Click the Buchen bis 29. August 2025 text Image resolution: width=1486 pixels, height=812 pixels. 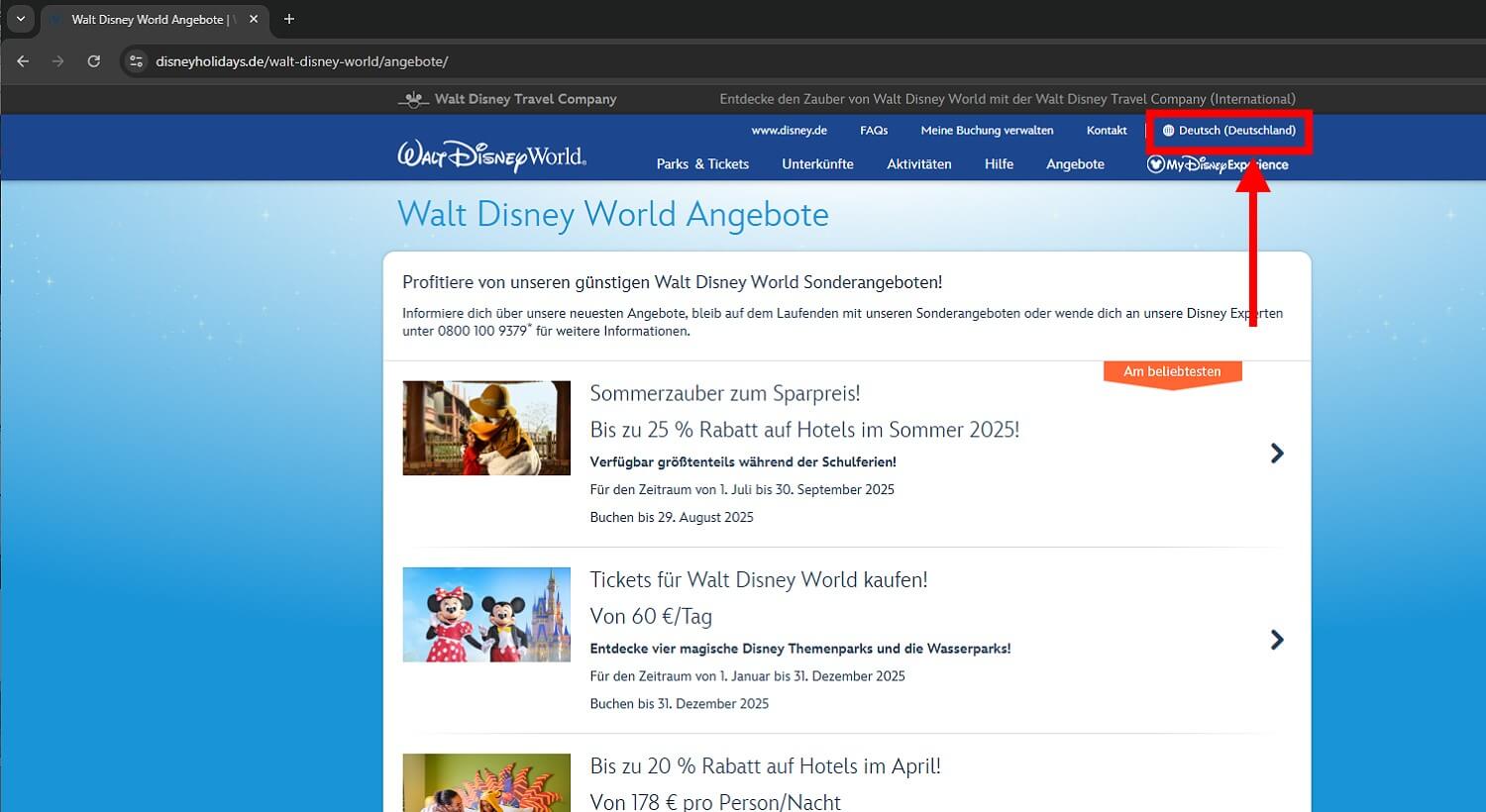(x=672, y=517)
